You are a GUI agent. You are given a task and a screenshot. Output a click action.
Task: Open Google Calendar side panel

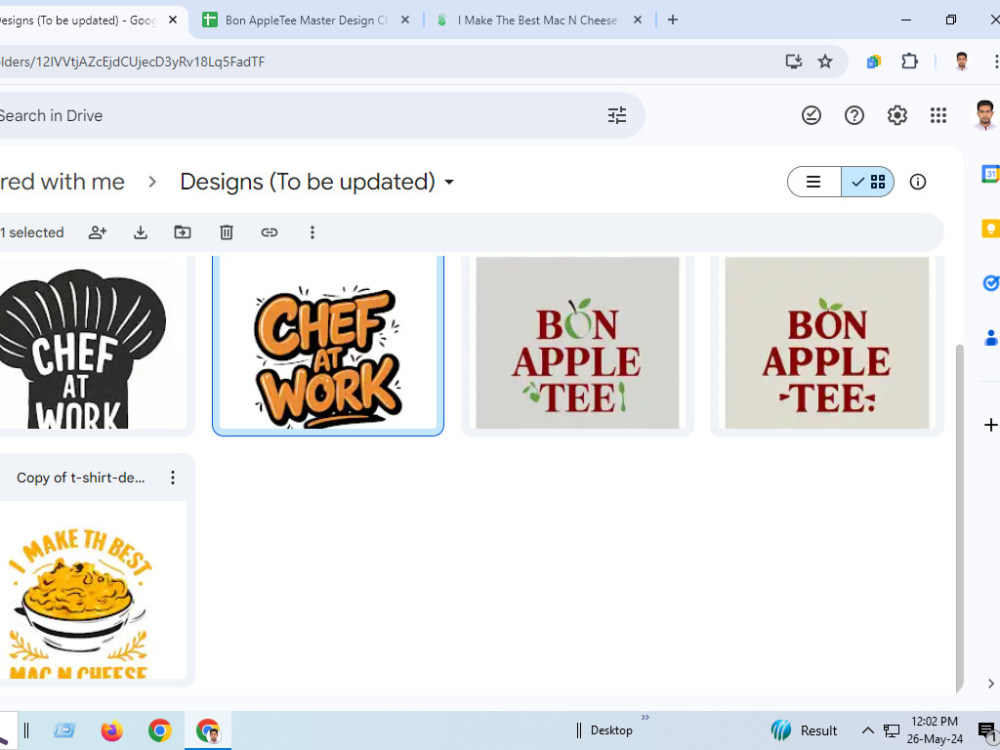pyautogui.click(x=990, y=173)
